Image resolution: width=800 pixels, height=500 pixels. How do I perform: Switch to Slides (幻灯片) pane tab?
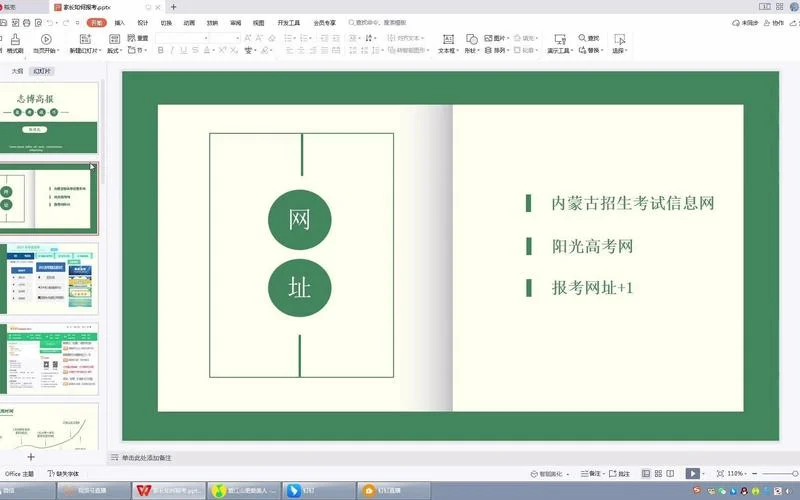click(42, 71)
